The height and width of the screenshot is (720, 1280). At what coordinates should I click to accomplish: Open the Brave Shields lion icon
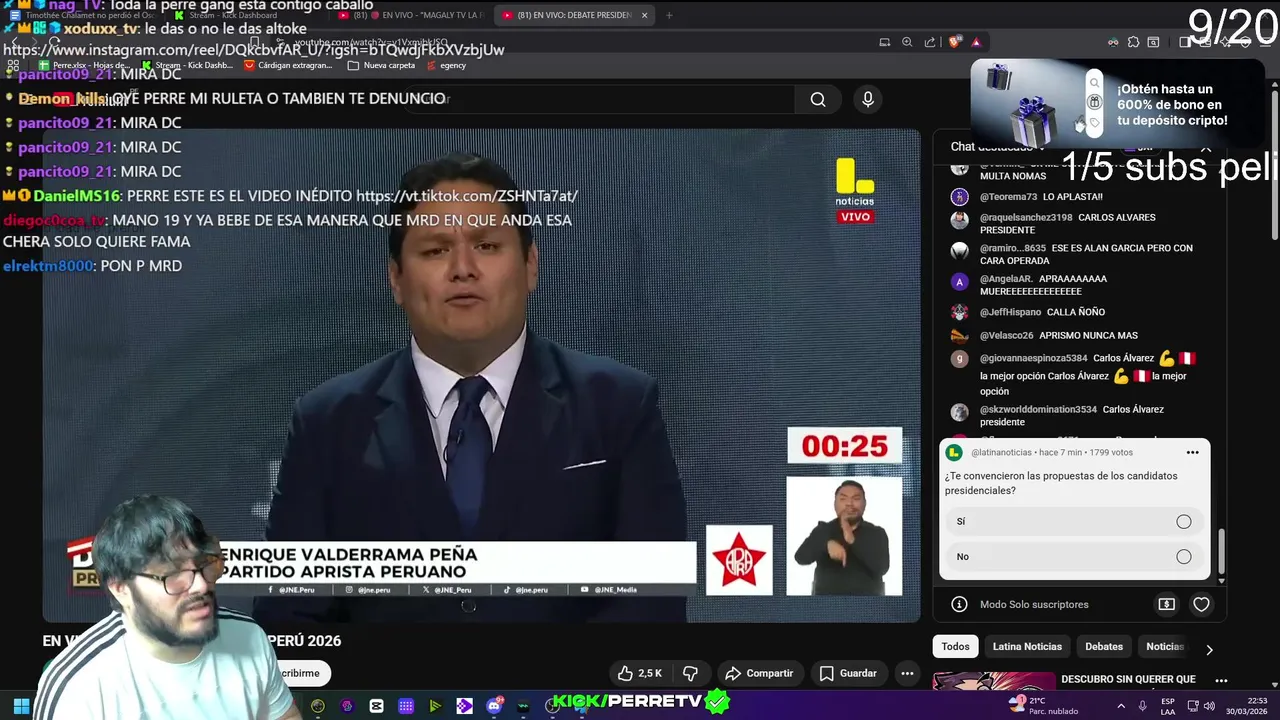[x=954, y=42]
